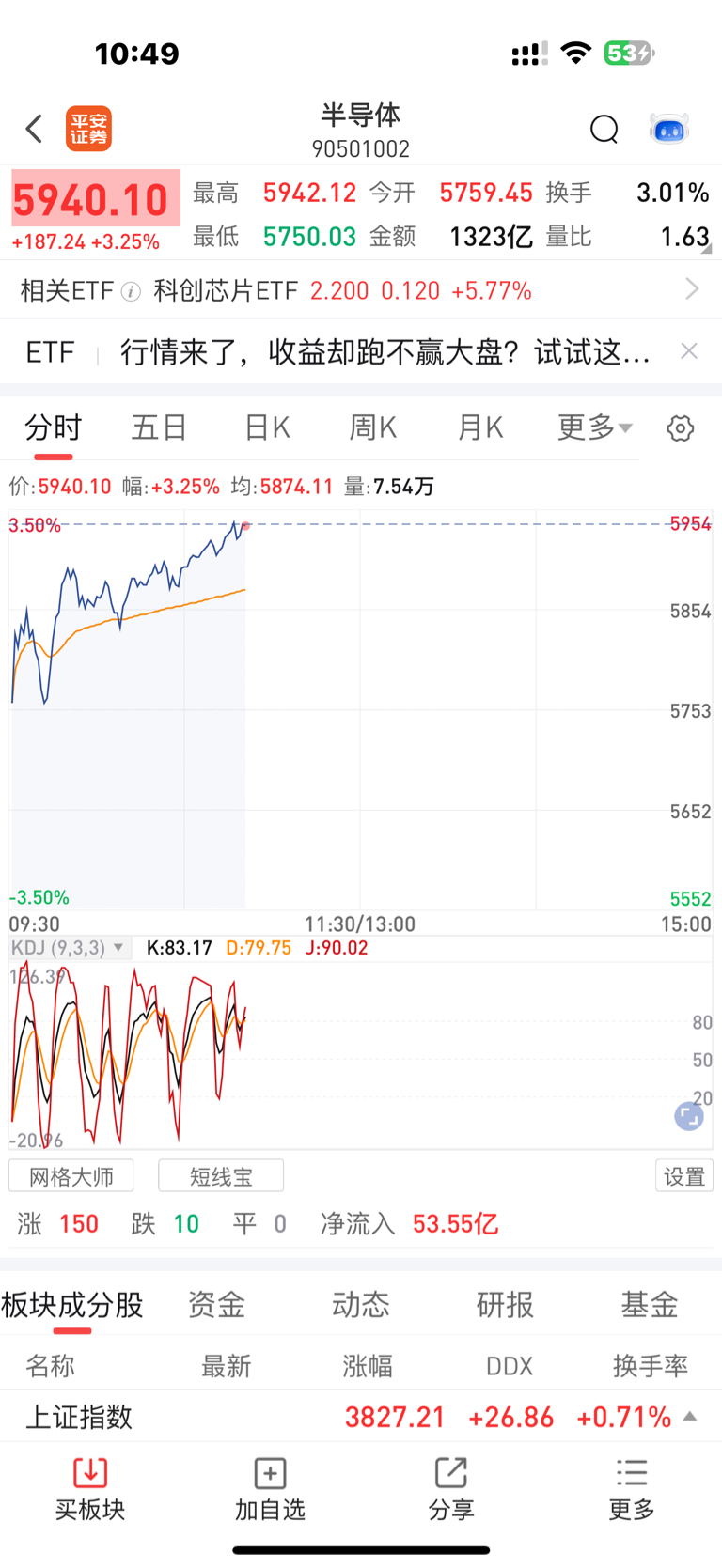Image resolution: width=722 pixels, height=1568 pixels.
Task: Open the robot assistant icon
Action: pyautogui.click(x=669, y=129)
